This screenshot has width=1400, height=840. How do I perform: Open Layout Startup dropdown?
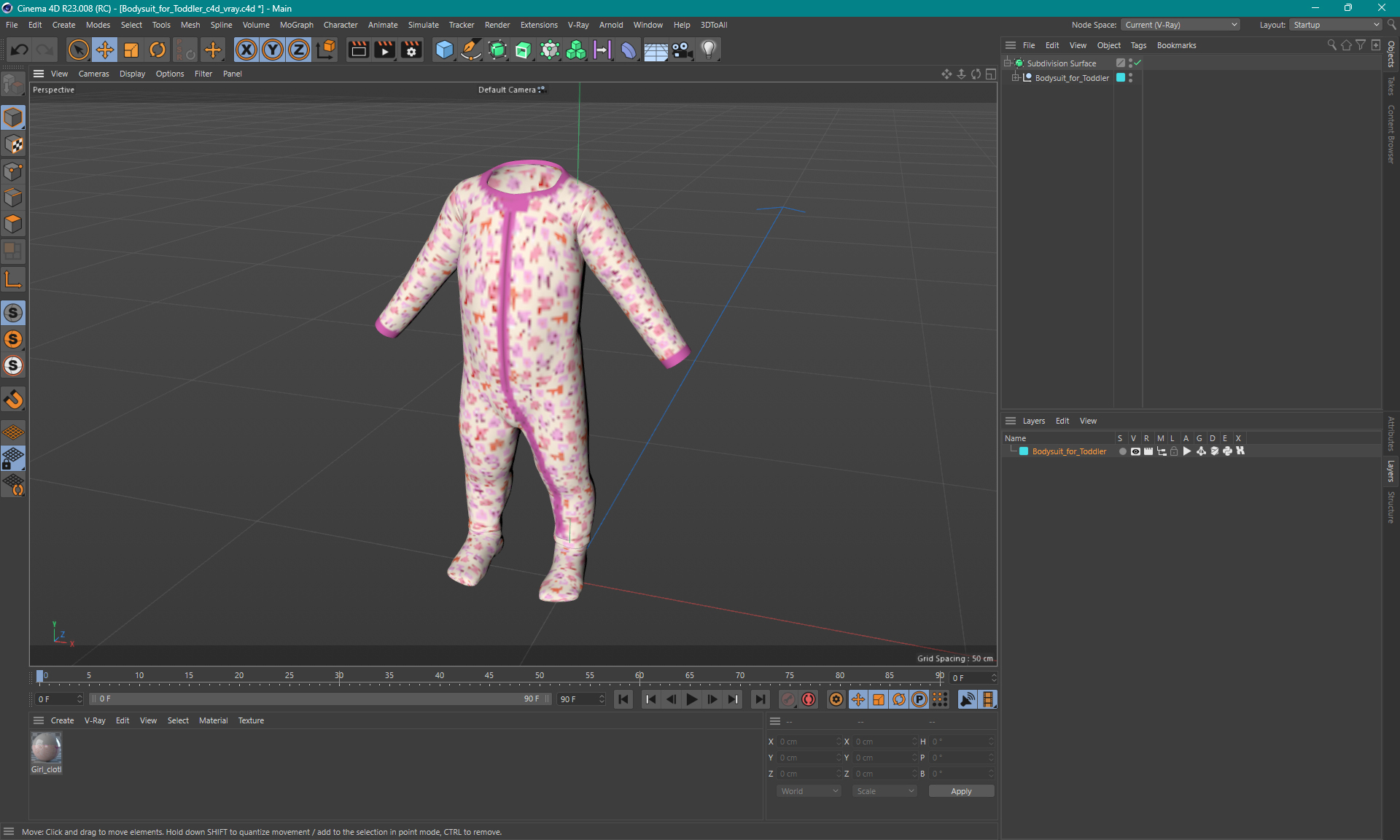tap(1336, 25)
